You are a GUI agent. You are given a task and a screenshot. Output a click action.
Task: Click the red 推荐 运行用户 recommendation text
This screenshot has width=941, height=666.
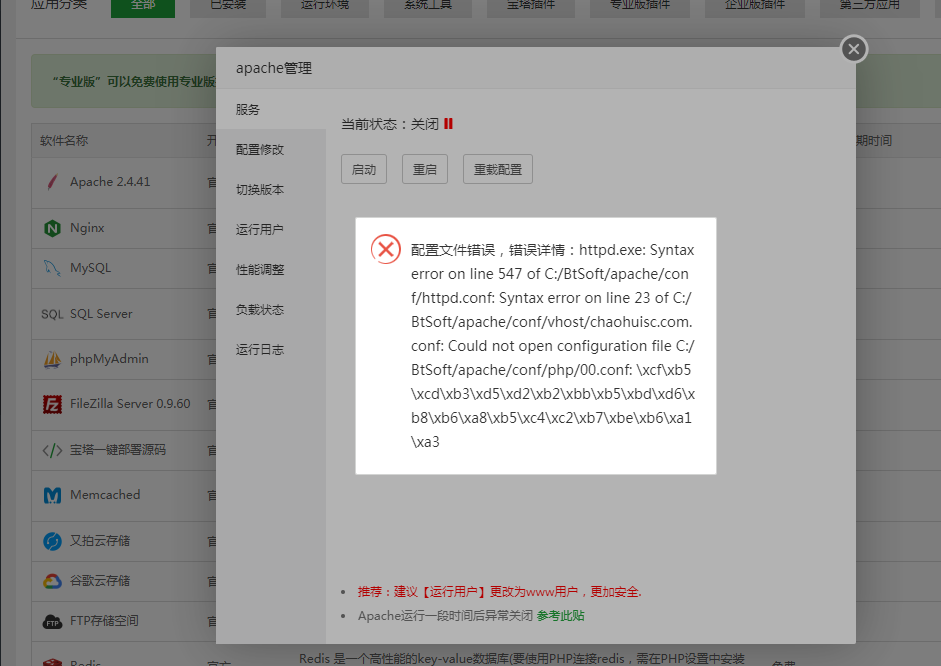(x=499, y=592)
